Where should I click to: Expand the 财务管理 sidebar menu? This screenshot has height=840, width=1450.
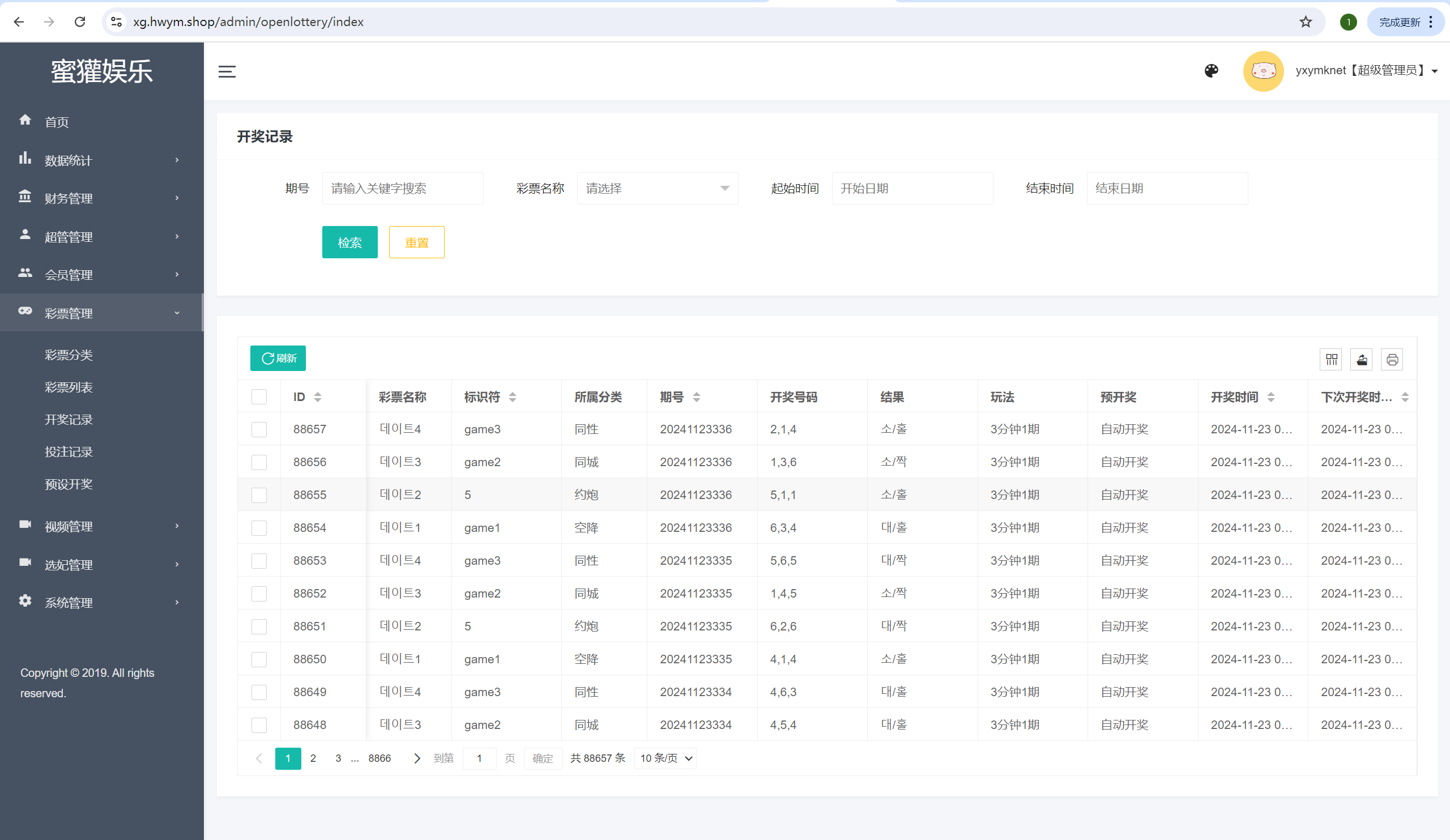[x=102, y=198]
